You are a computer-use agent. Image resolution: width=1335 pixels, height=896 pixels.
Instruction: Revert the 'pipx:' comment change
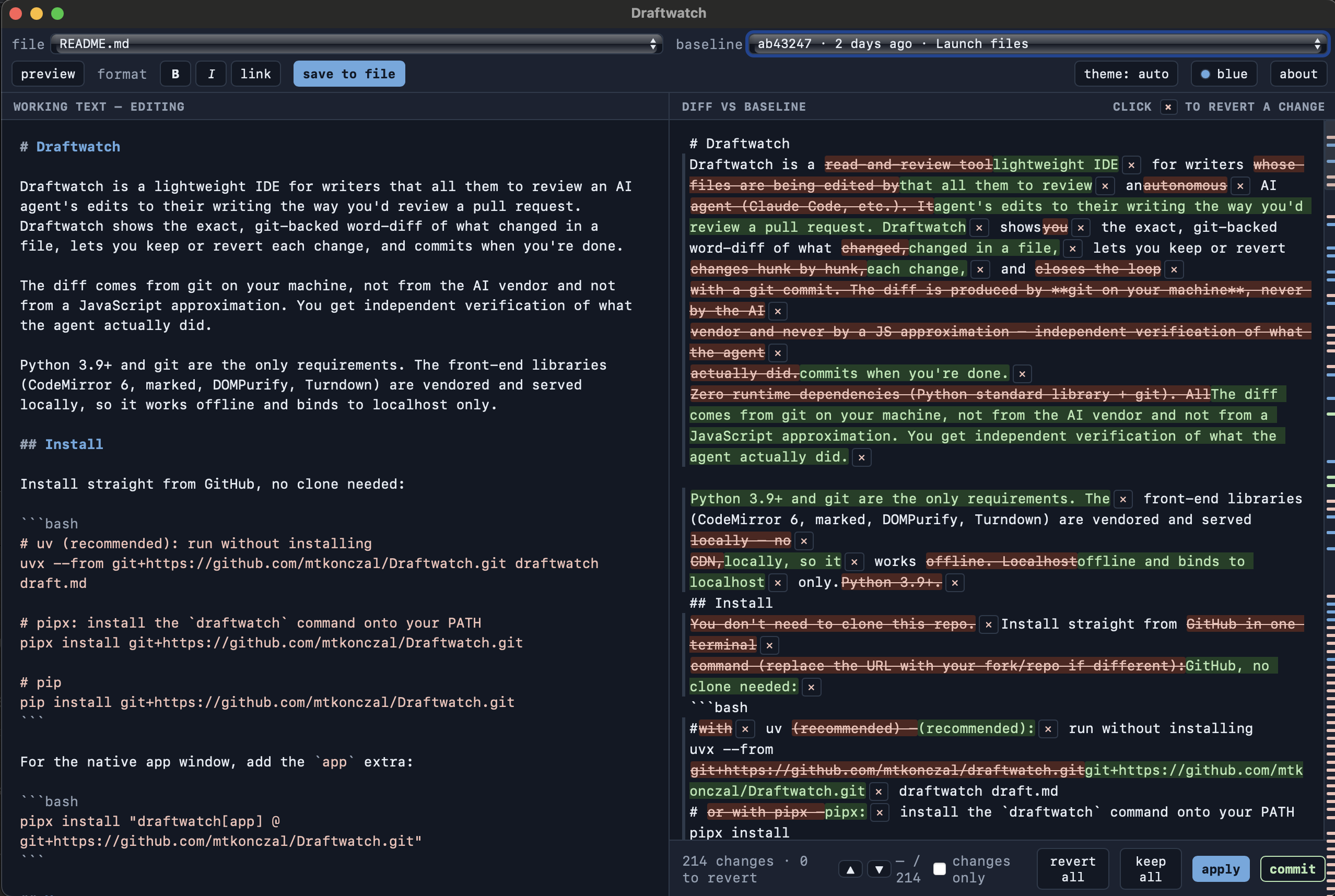click(x=880, y=812)
